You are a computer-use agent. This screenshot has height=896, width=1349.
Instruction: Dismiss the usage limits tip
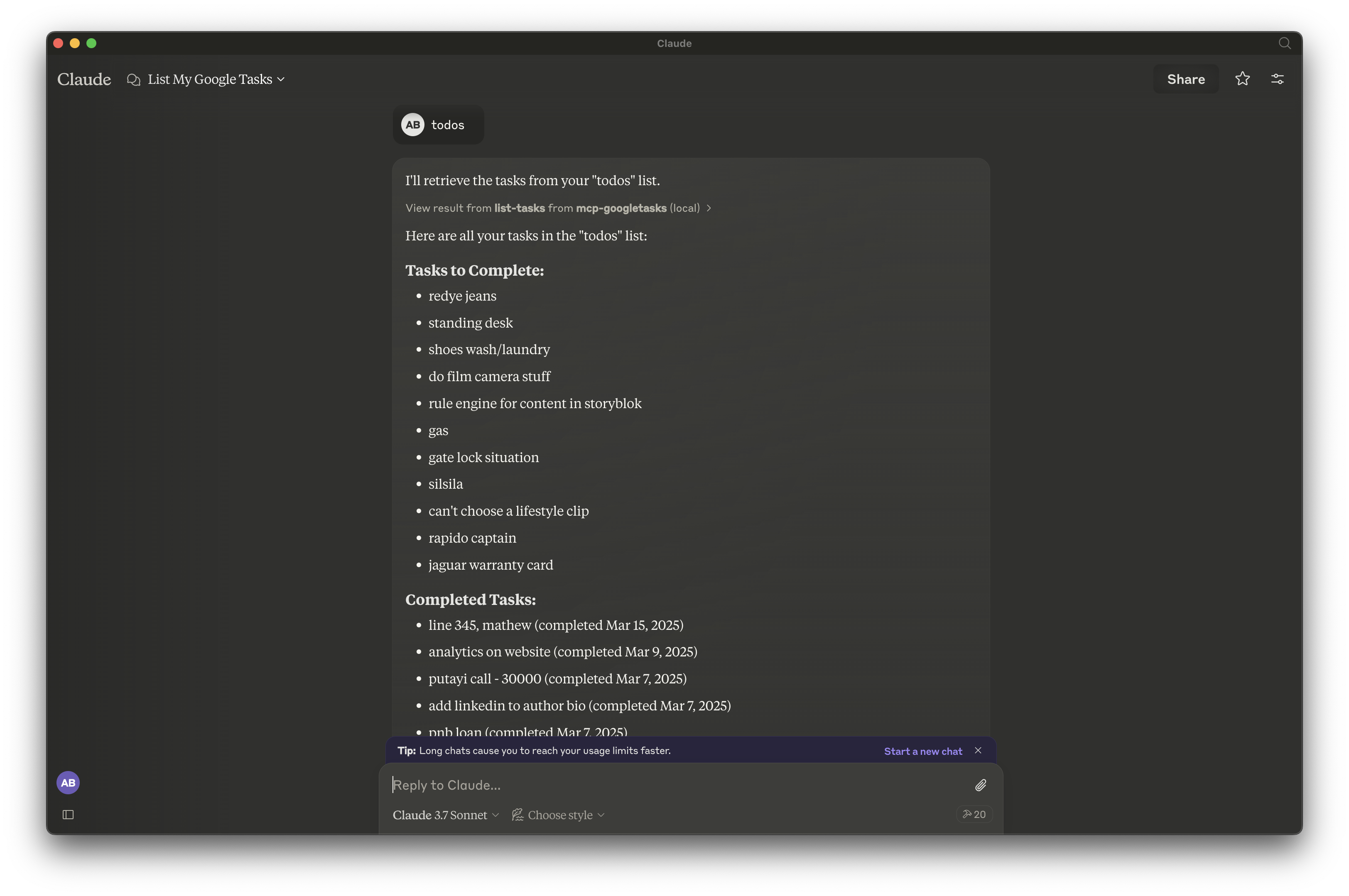(x=978, y=750)
